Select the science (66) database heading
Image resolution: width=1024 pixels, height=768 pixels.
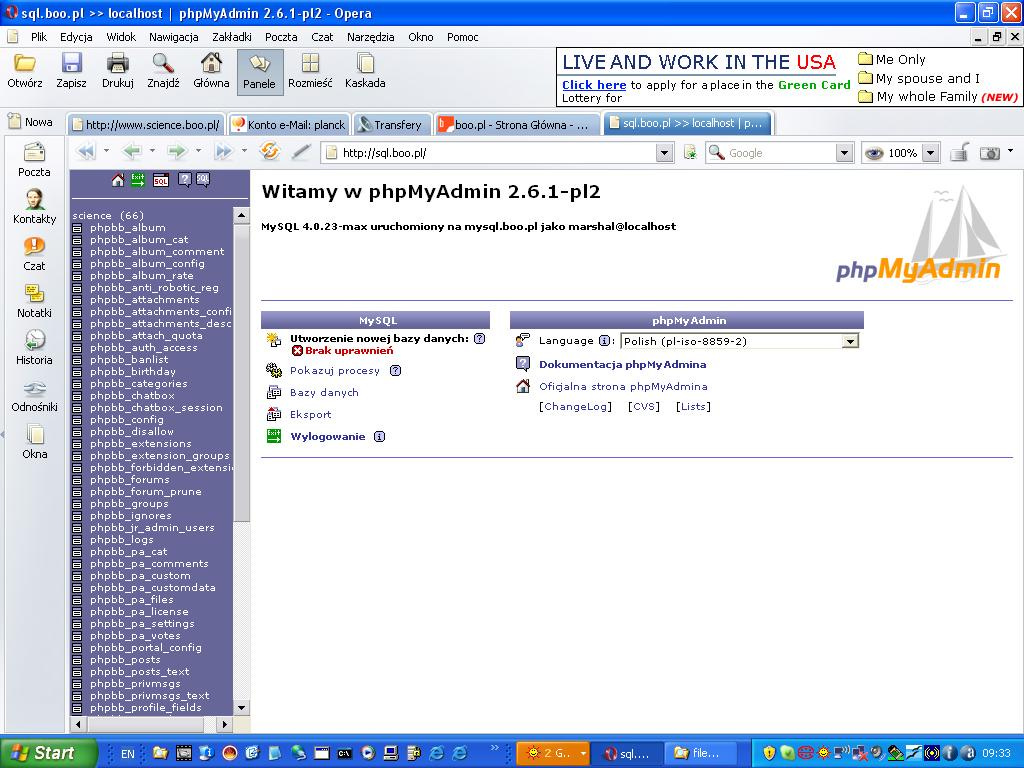pos(108,216)
